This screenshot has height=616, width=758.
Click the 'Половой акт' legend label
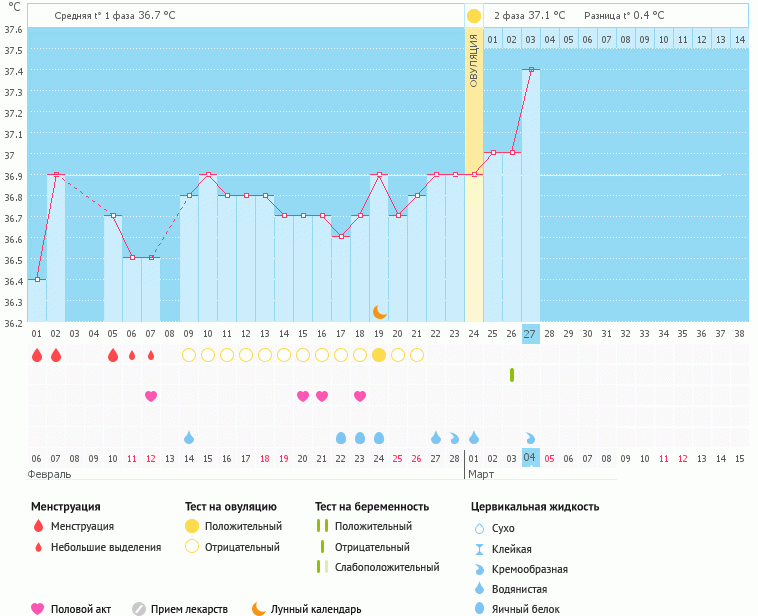click(82, 608)
